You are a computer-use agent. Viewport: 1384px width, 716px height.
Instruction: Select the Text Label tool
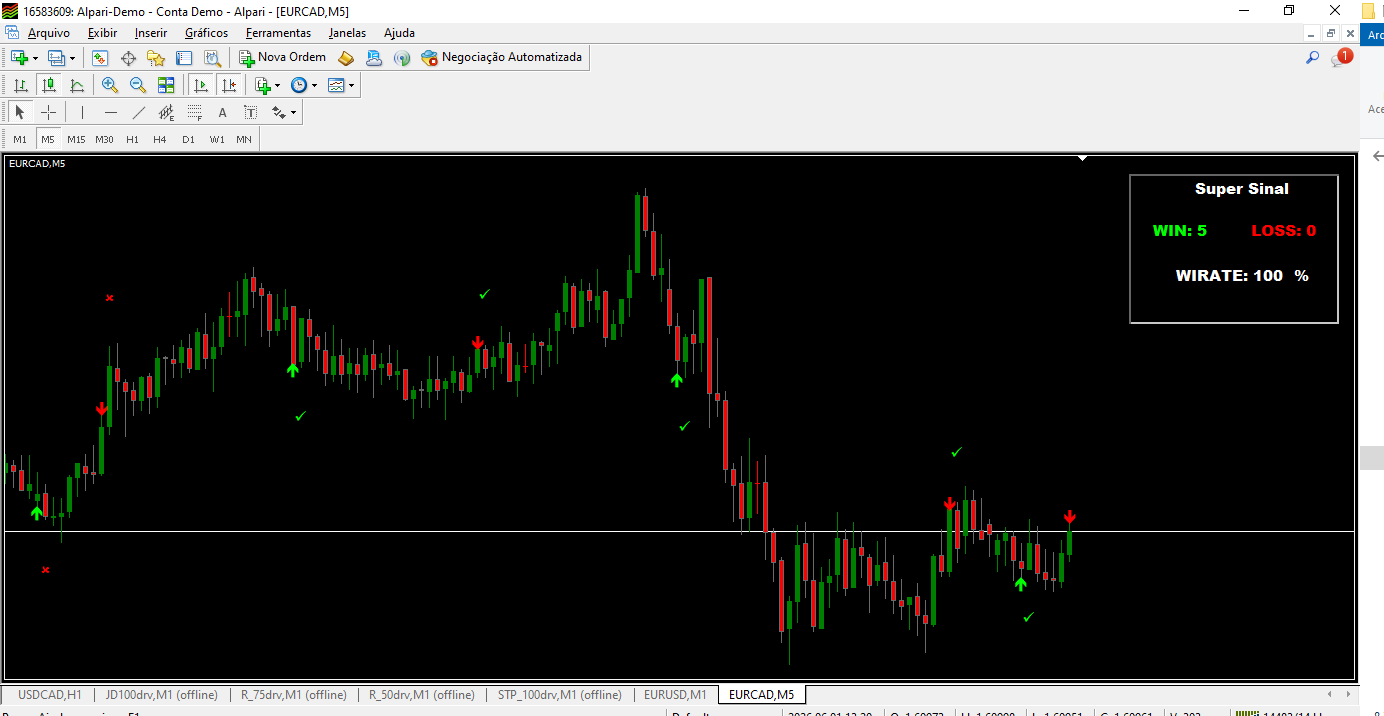(x=250, y=112)
